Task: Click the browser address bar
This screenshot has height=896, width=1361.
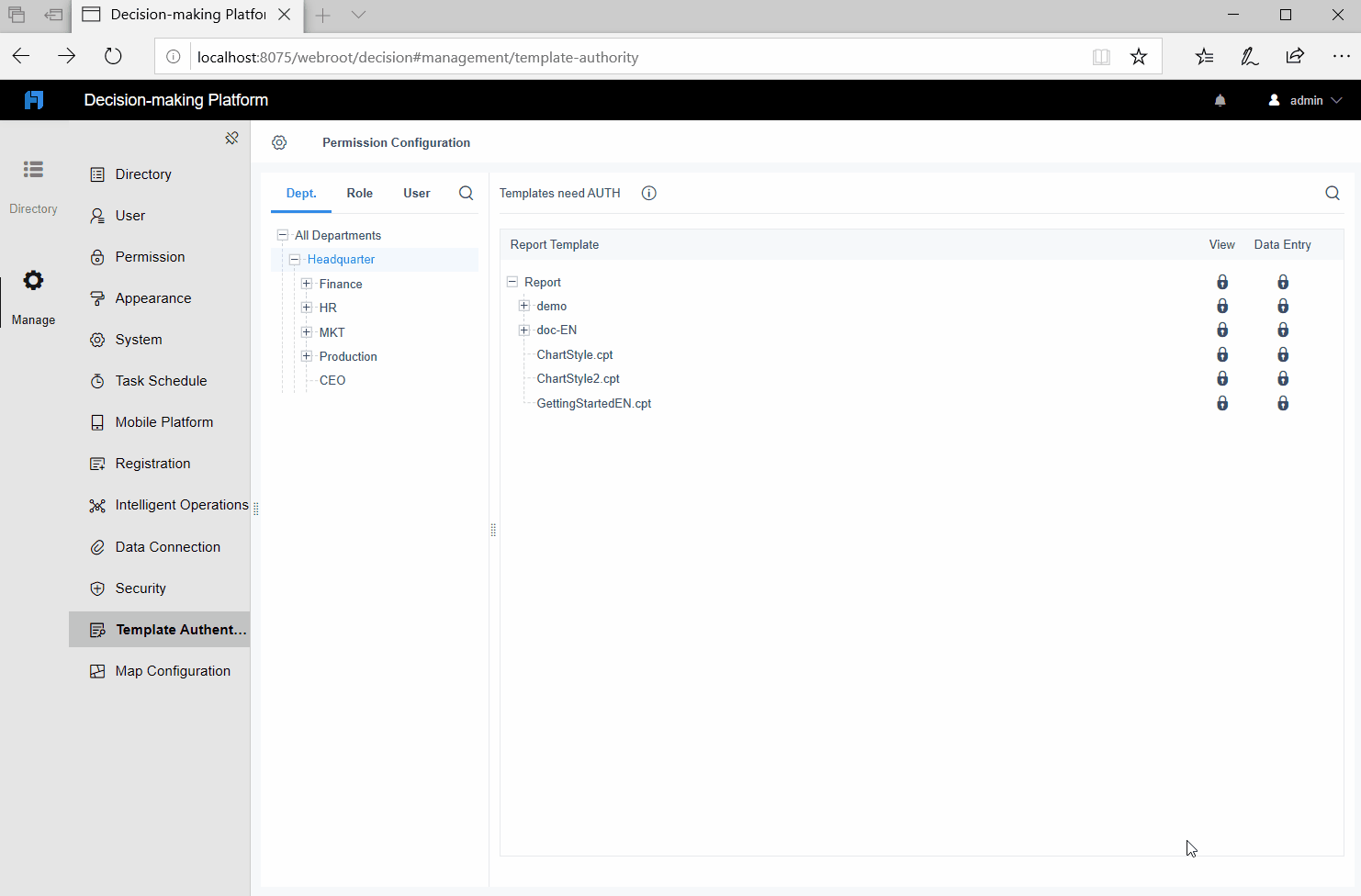Action: tap(643, 56)
